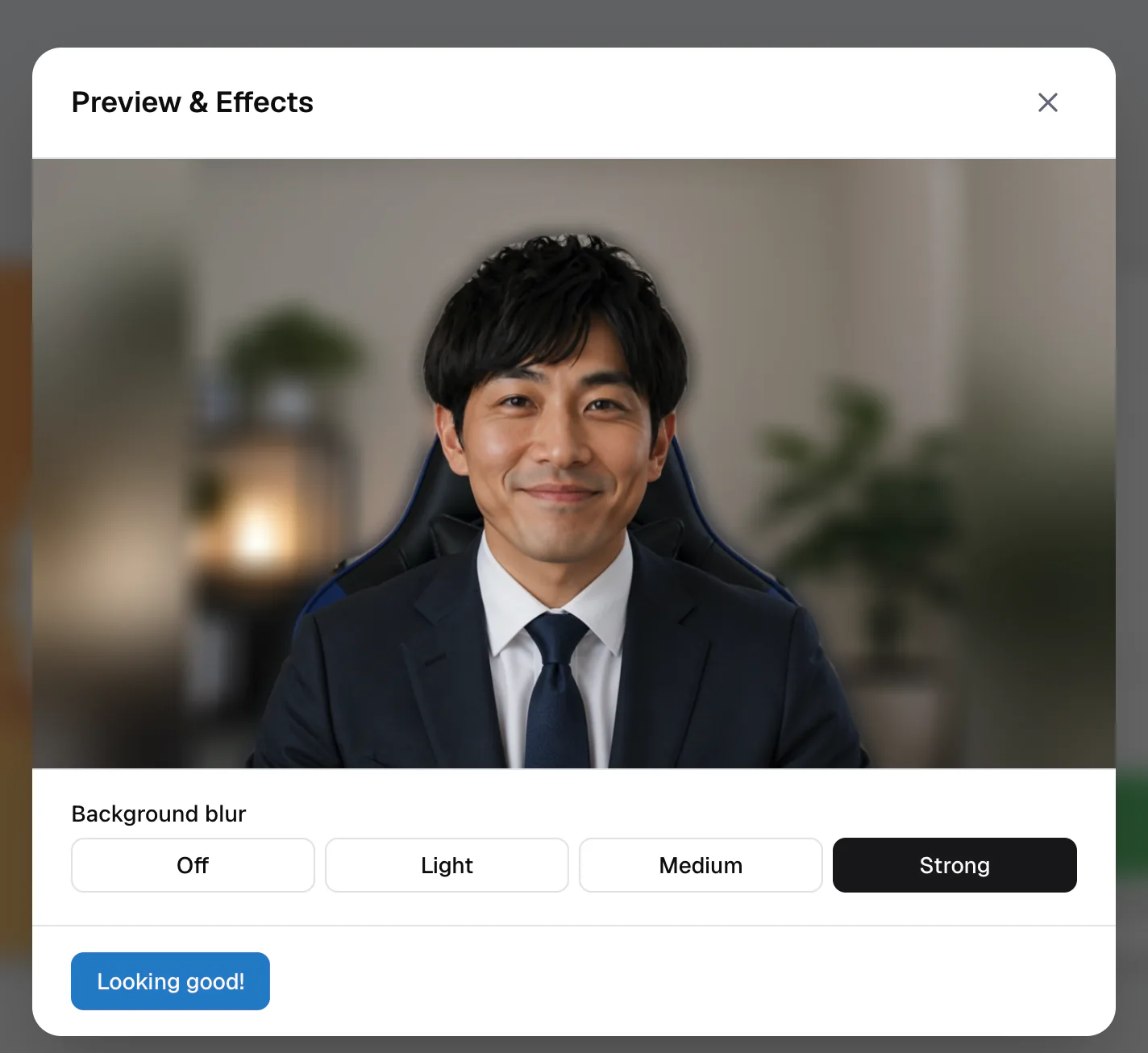The image size is (1148, 1053).
Task: Click the Background blur label
Action: [159, 814]
